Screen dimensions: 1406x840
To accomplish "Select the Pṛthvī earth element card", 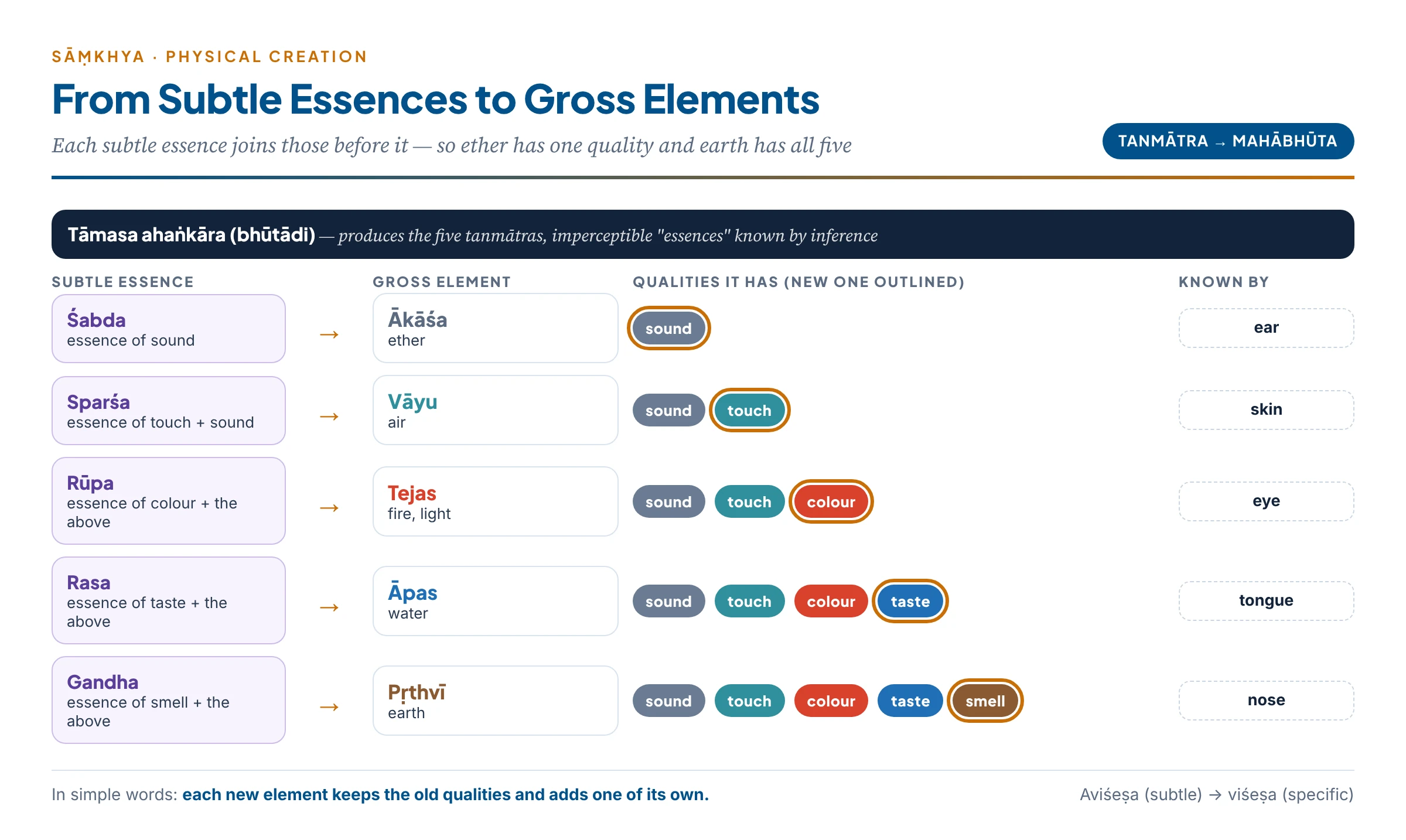I will tap(496, 701).
